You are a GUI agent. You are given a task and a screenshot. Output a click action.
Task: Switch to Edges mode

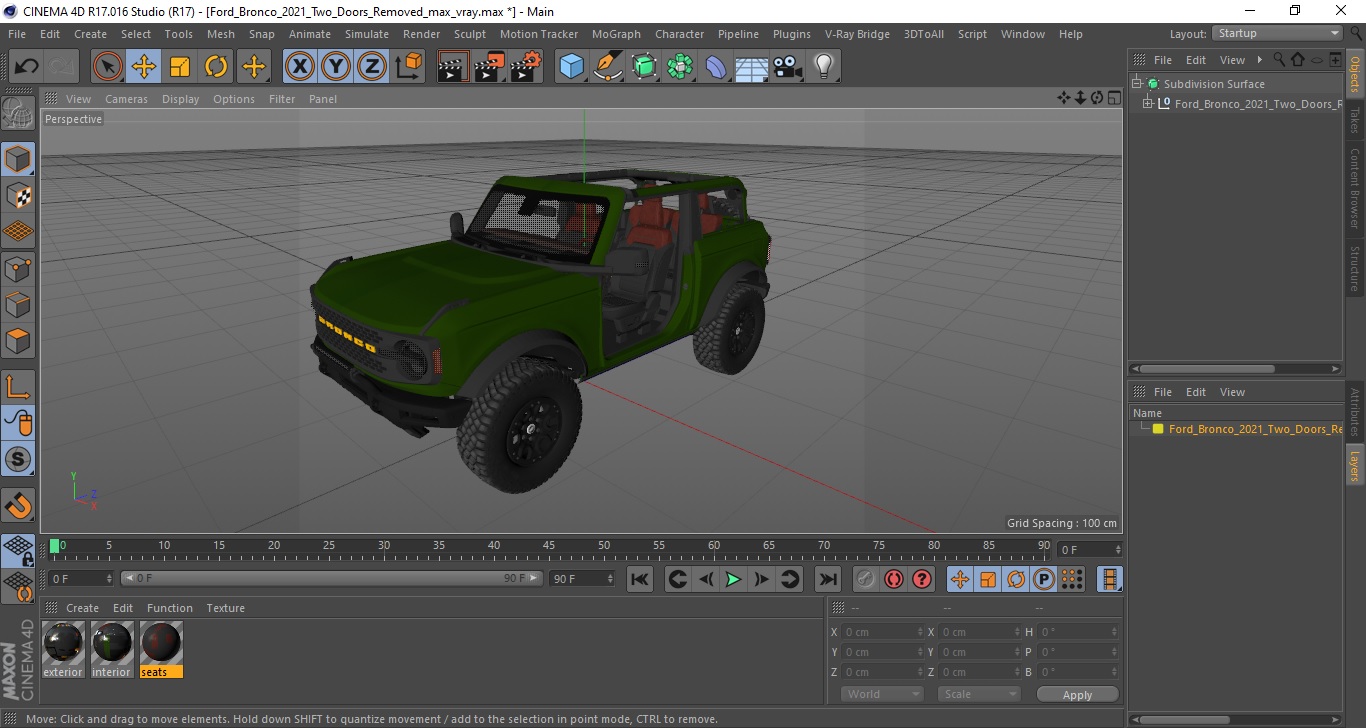(x=18, y=304)
